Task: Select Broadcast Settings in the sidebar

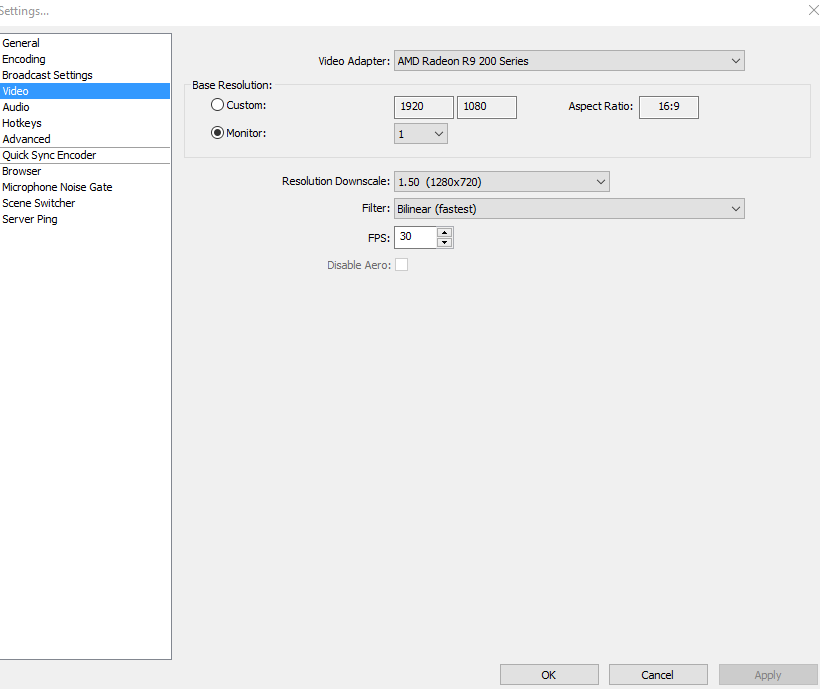Action: [x=47, y=75]
